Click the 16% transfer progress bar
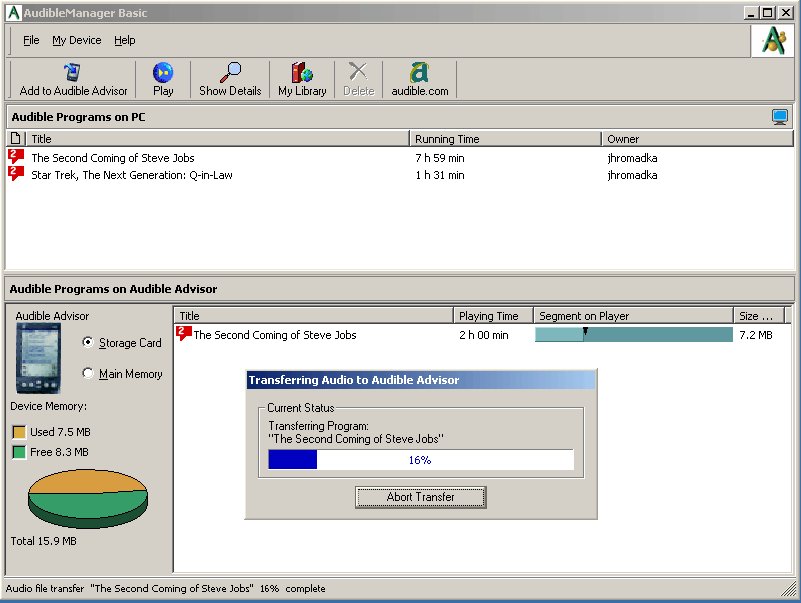 (x=421, y=459)
